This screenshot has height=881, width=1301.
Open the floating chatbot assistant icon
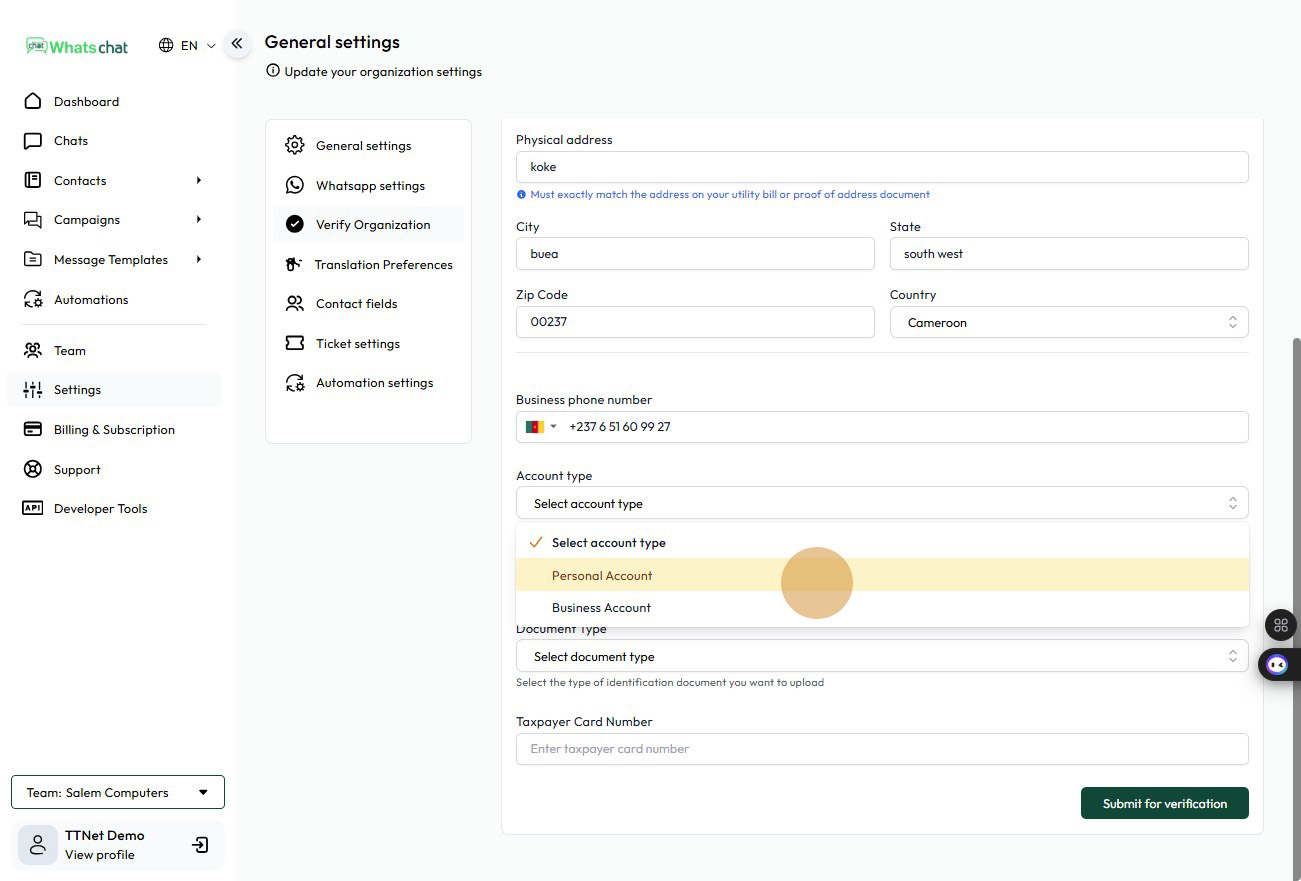[1277, 664]
